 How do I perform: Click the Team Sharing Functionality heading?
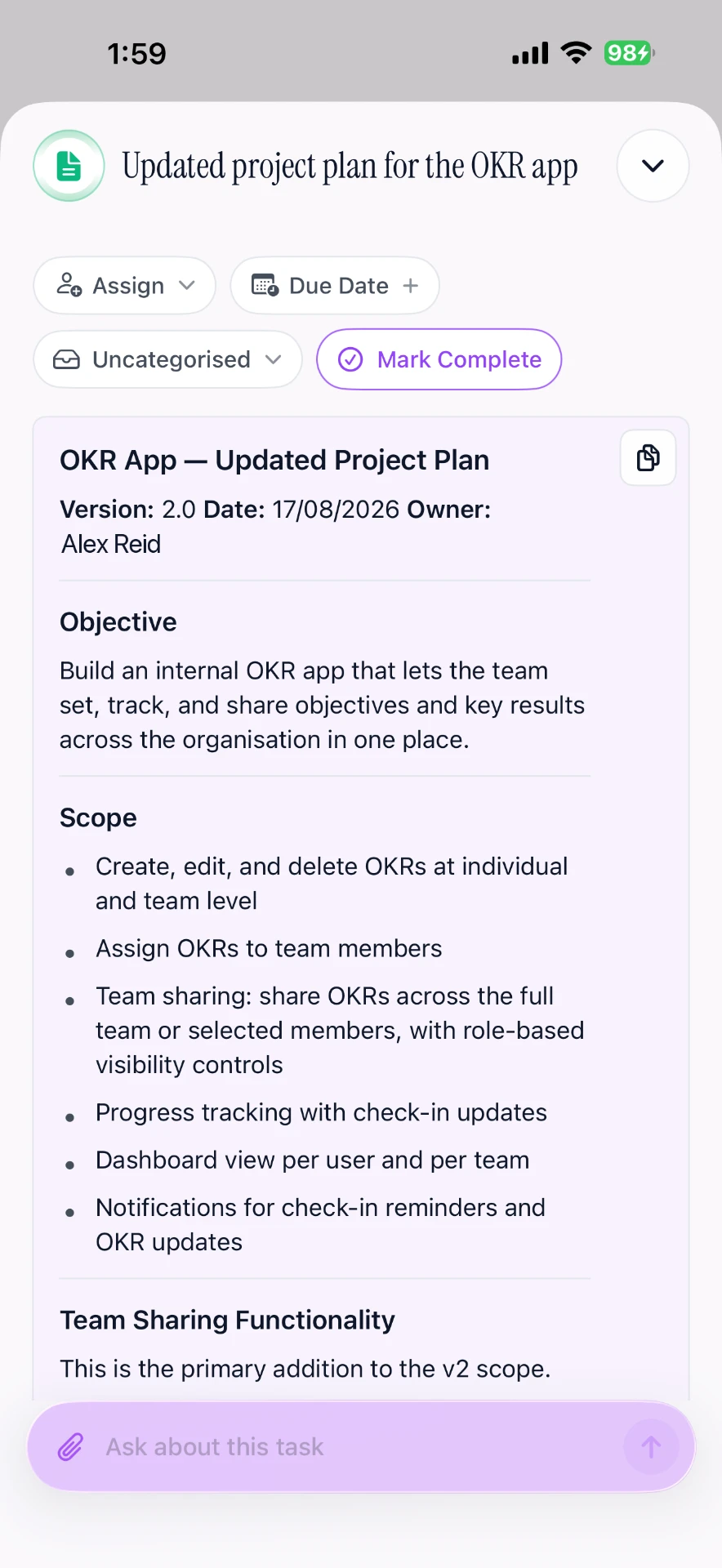pyautogui.click(x=227, y=1320)
